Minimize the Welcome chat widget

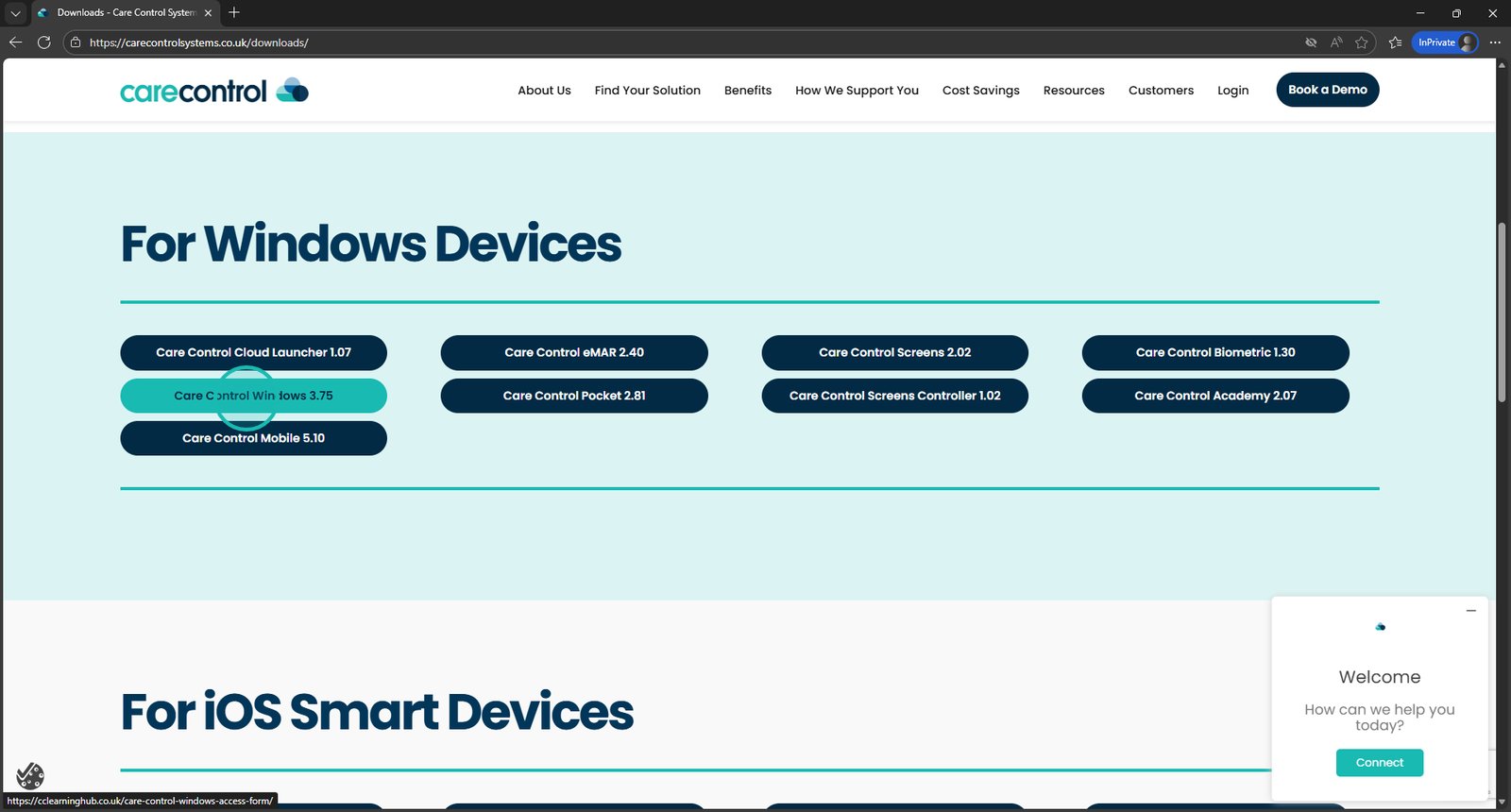[1470, 611]
